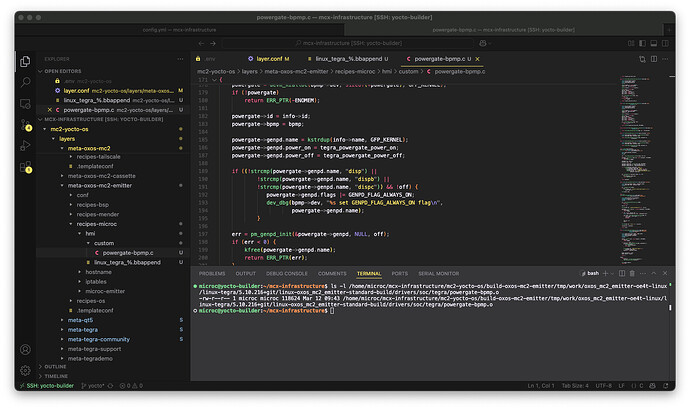
Task: Expand the OUTLINE section
Action: [55, 367]
